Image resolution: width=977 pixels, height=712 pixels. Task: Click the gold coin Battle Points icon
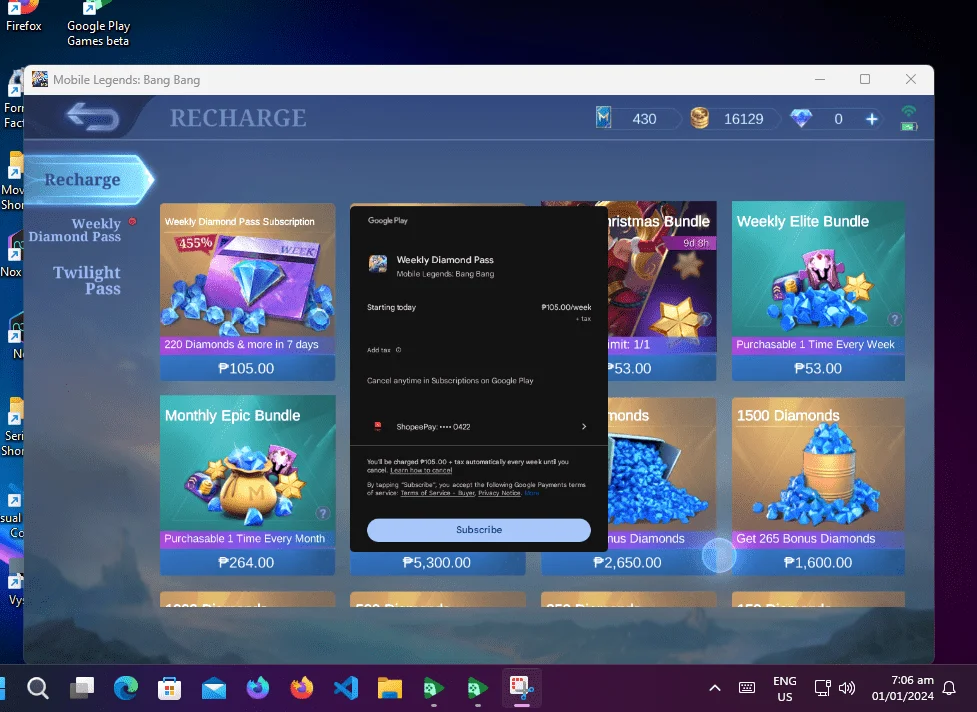[x=700, y=118]
